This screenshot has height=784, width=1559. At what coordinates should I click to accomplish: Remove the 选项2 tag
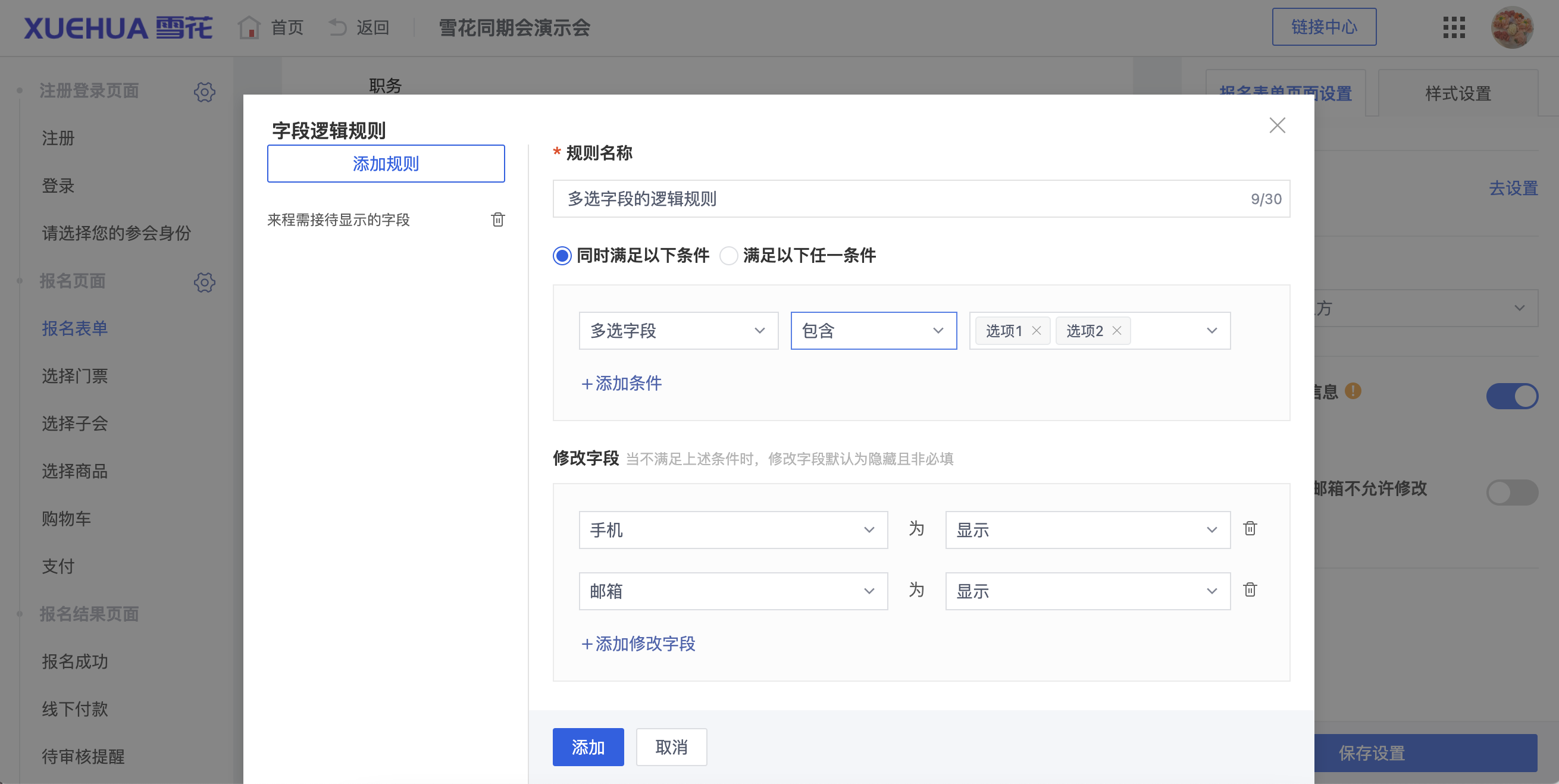click(x=1117, y=331)
